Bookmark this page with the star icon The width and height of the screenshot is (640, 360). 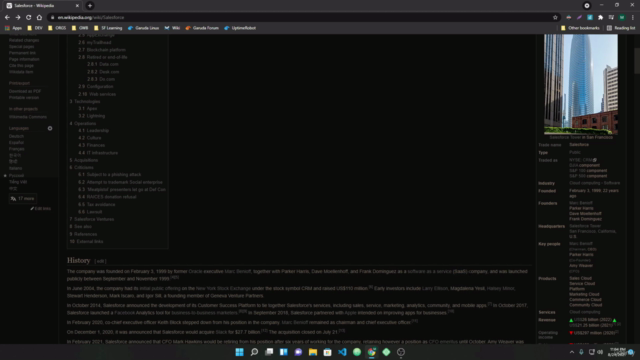tap(555, 18)
